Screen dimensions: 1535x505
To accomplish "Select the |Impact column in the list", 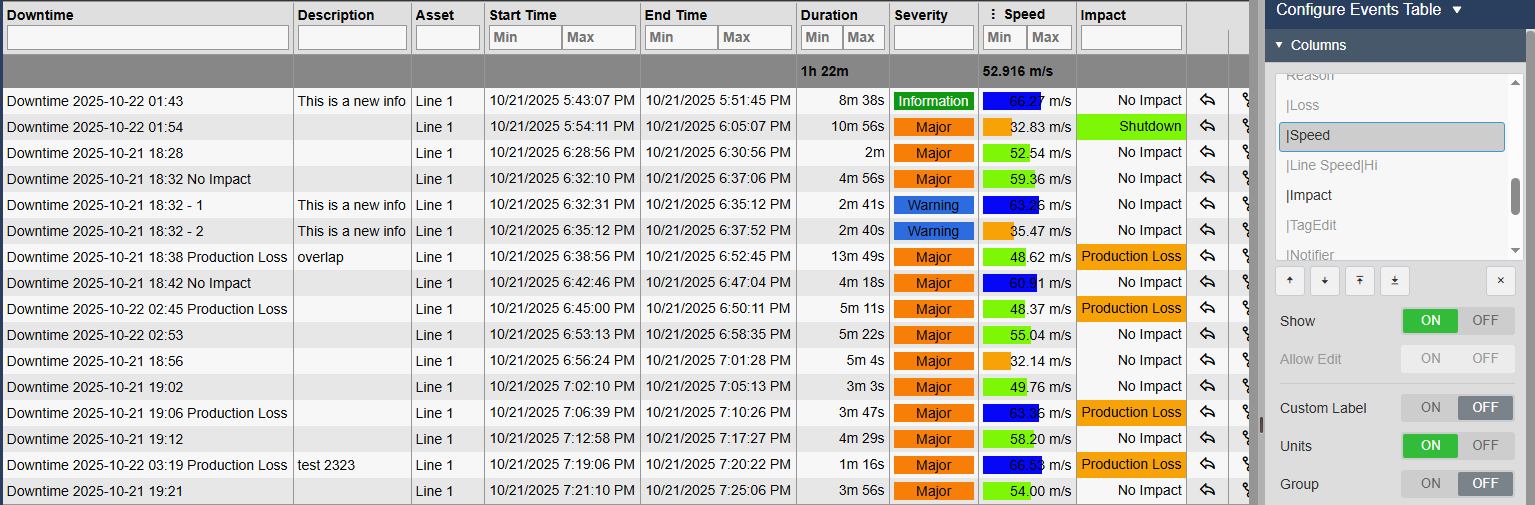I will [x=1392, y=195].
